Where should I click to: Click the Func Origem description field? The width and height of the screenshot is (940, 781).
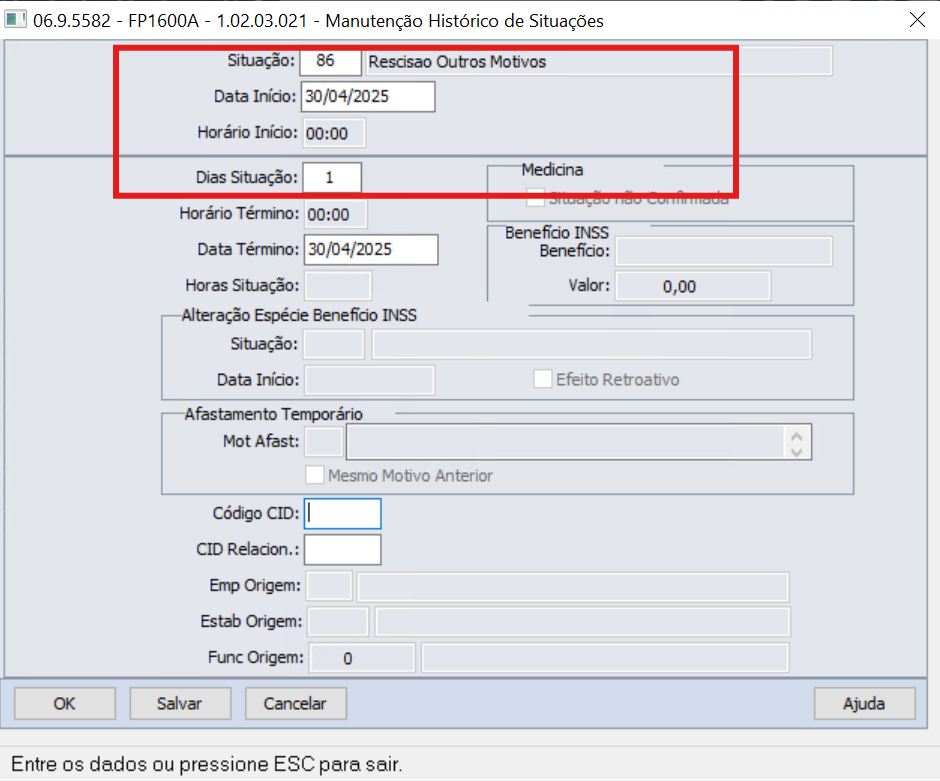point(605,658)
